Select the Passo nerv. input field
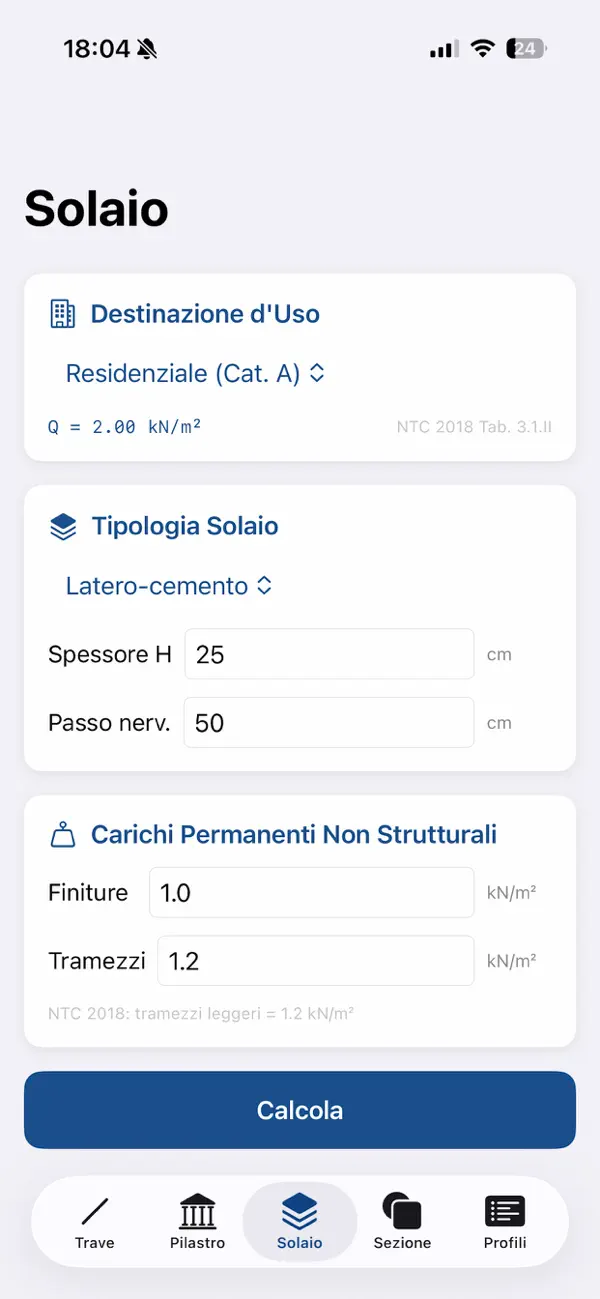Image resolution: width=600 pixels, height=1299 pixels. pos(329,722)
